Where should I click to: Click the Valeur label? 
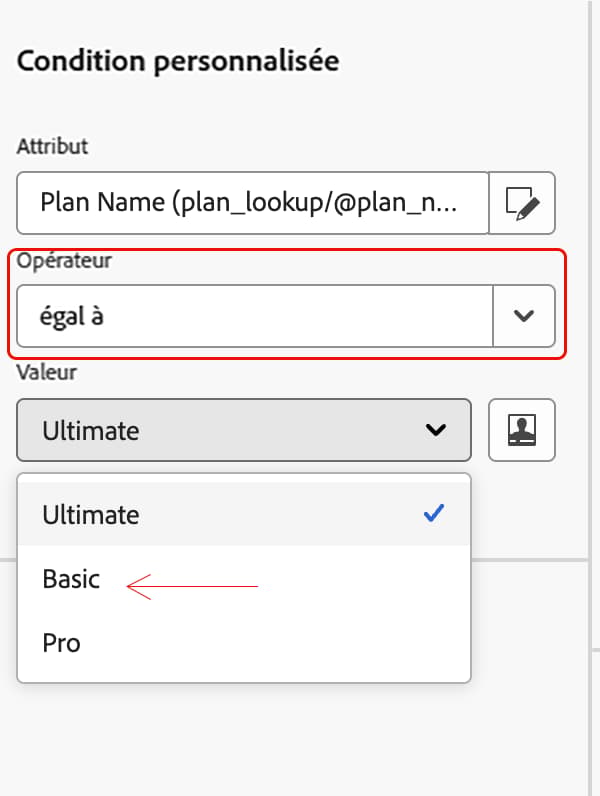(x=47, y=373)
